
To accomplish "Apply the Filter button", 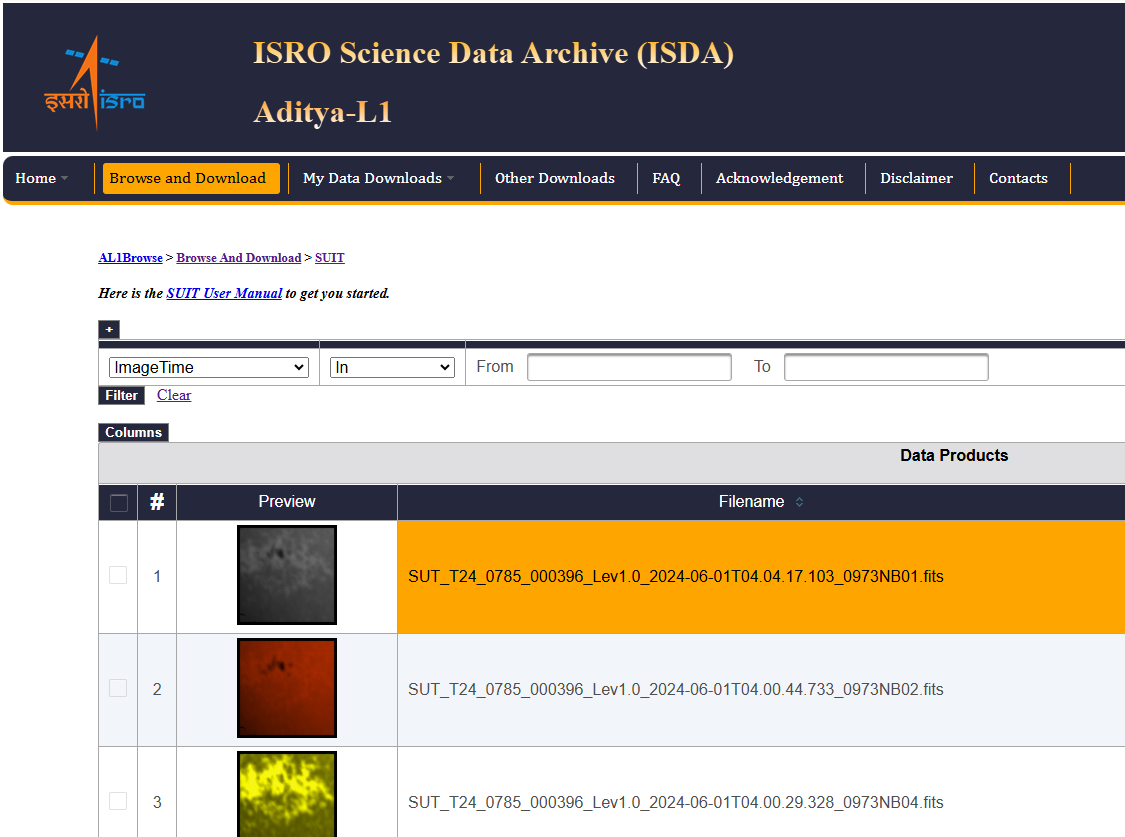I will point(121,395).
